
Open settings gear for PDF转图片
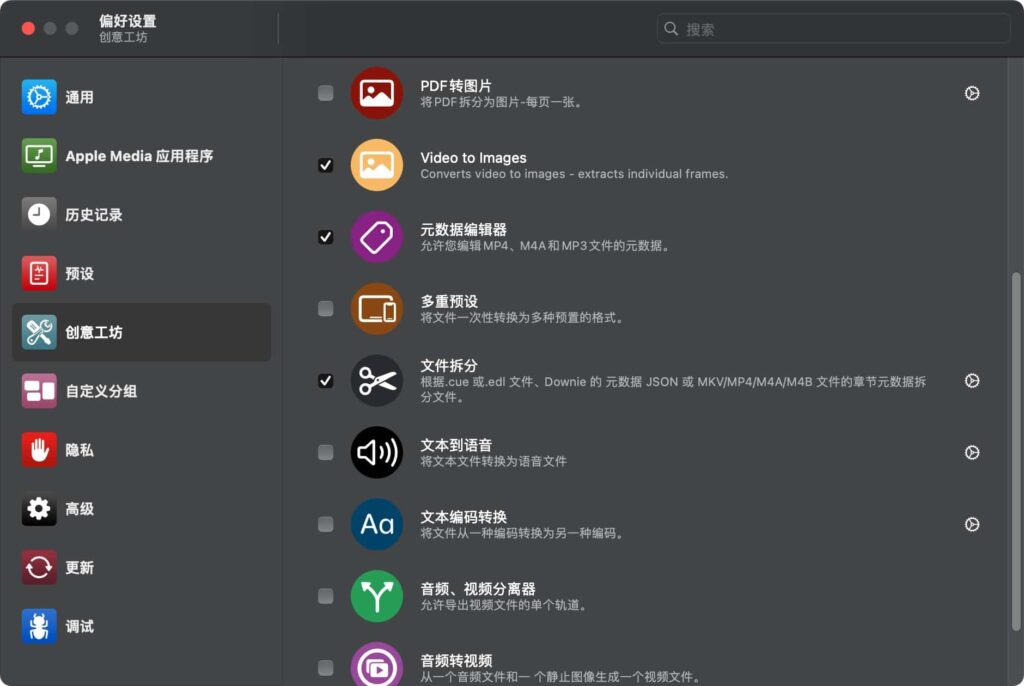coord(971,93)
